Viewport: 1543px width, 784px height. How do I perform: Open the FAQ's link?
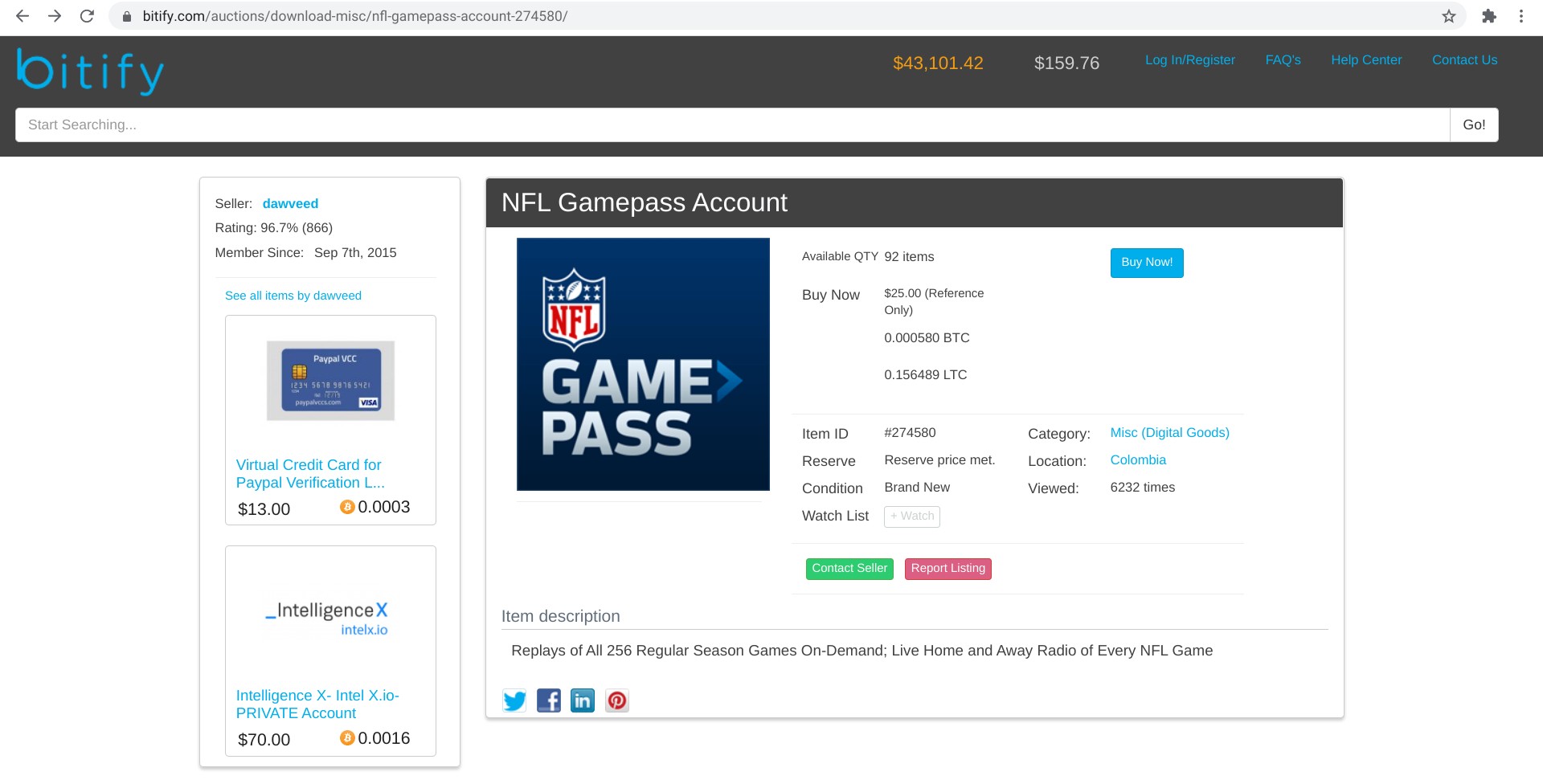[x=1283, y=60]
